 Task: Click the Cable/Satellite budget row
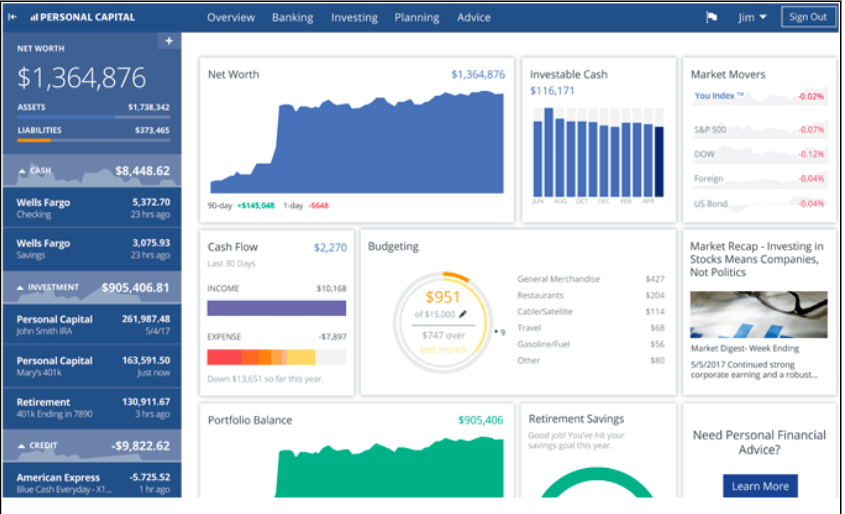[x=591, y=311]
